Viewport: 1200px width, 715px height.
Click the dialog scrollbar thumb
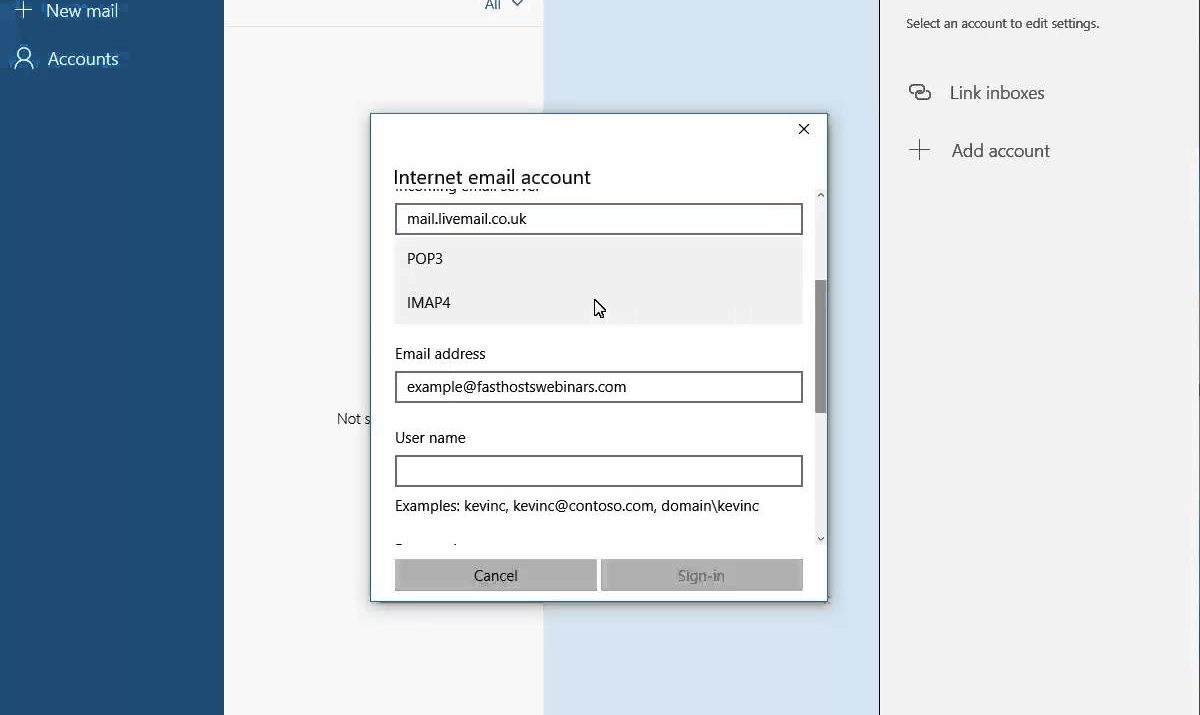click(821, 346)
